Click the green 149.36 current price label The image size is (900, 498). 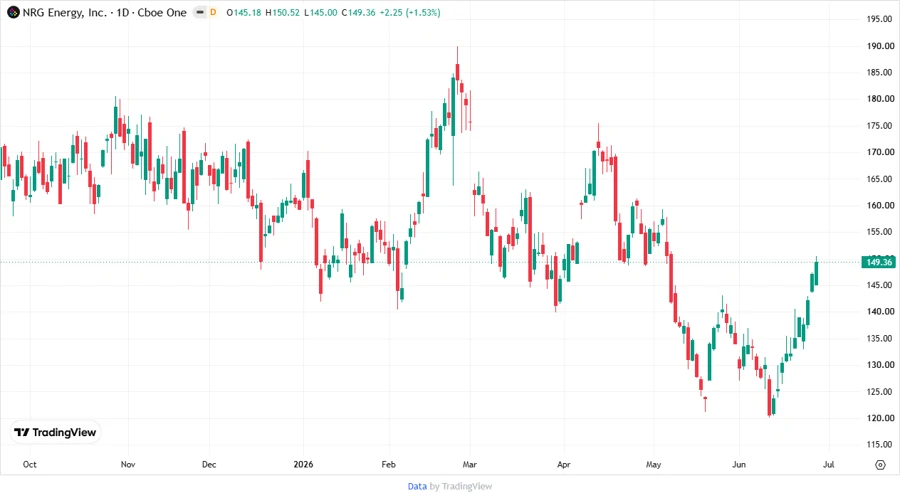click(x=878, y=262)
